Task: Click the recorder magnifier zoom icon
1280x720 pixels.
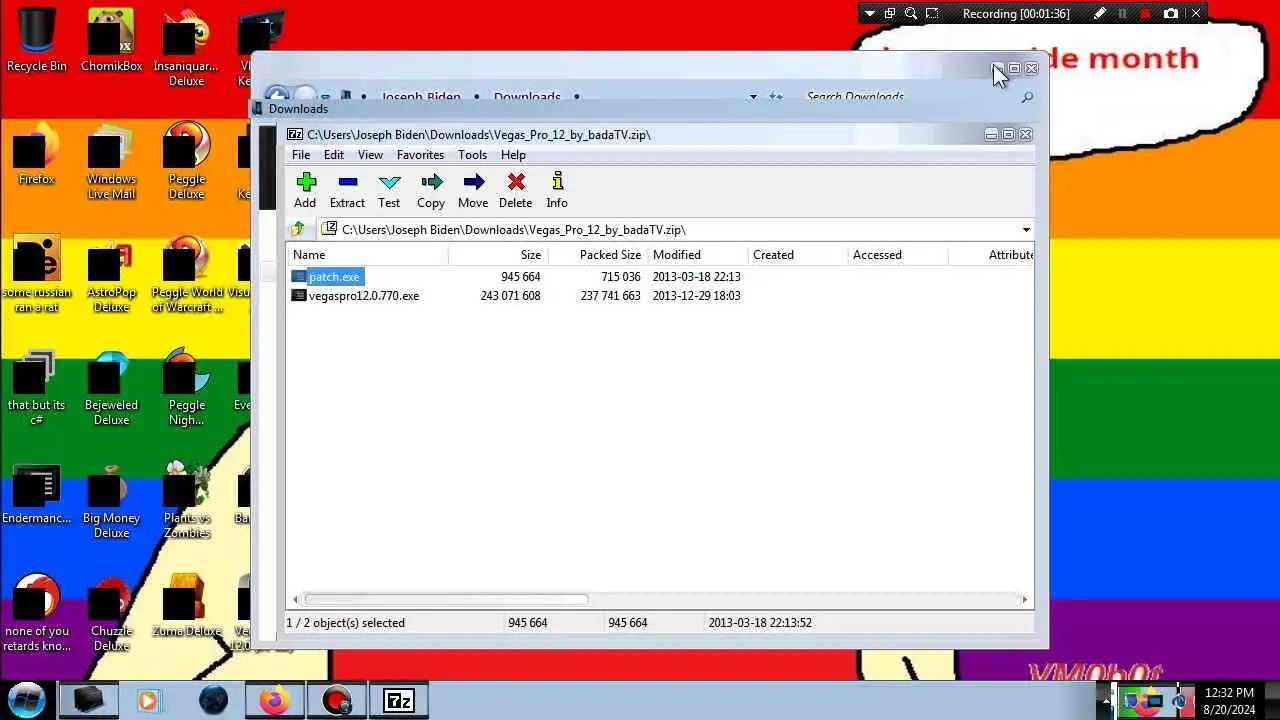Action: pyautogui.click(x=911, y=13)
